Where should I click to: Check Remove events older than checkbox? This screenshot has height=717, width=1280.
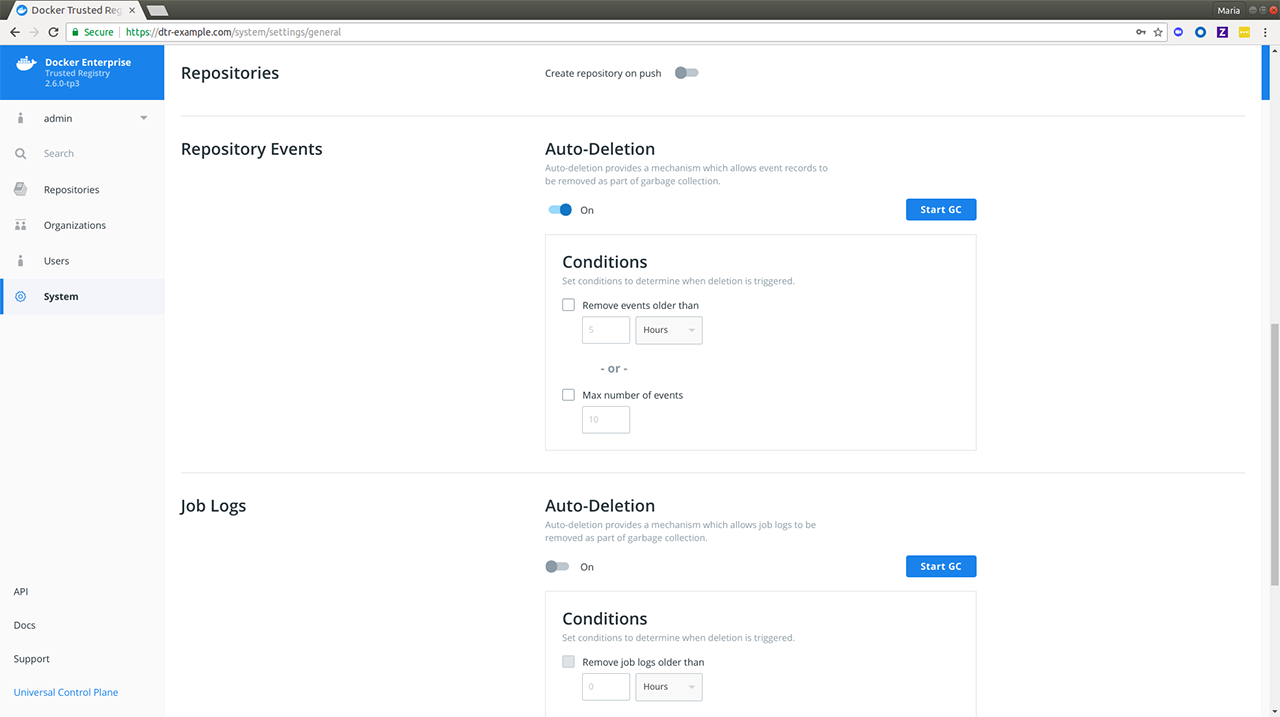[x=569, y=305]
